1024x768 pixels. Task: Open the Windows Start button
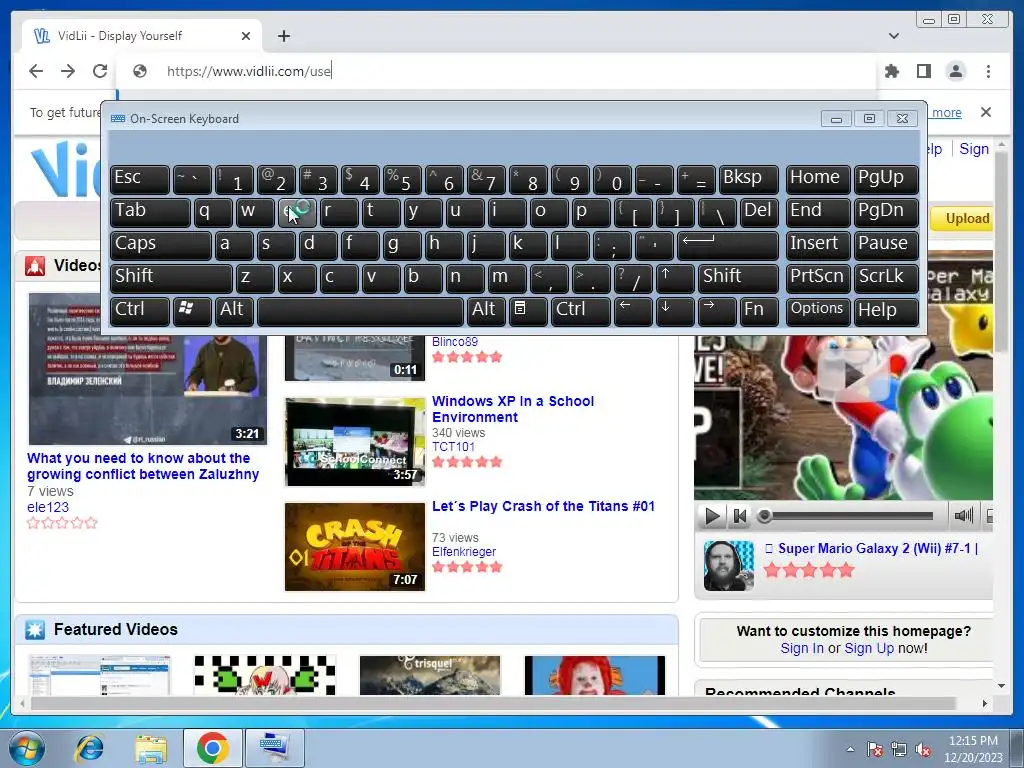point(26,748)
